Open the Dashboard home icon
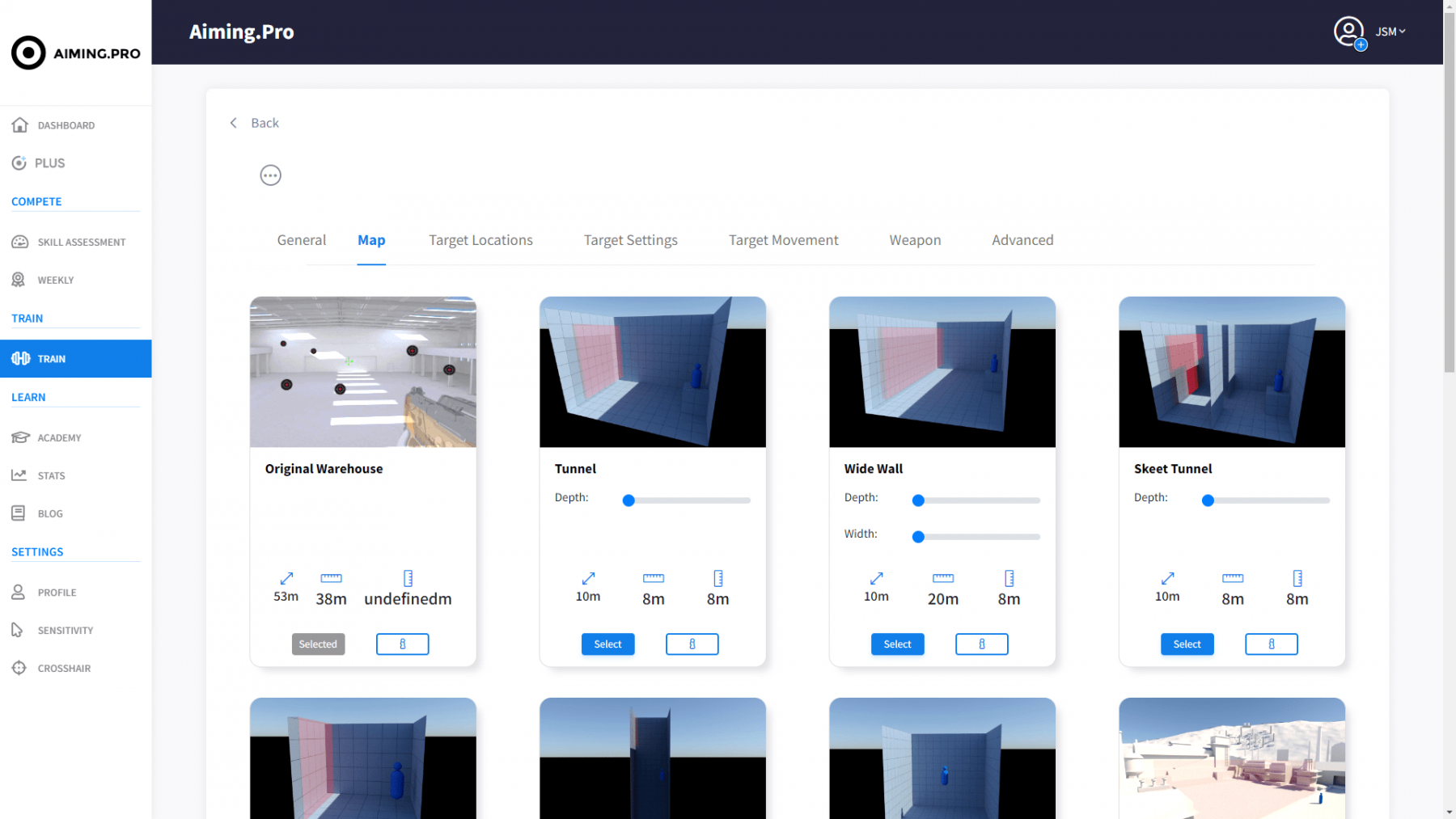The image size is (1456, 819). tap(20, 125)
